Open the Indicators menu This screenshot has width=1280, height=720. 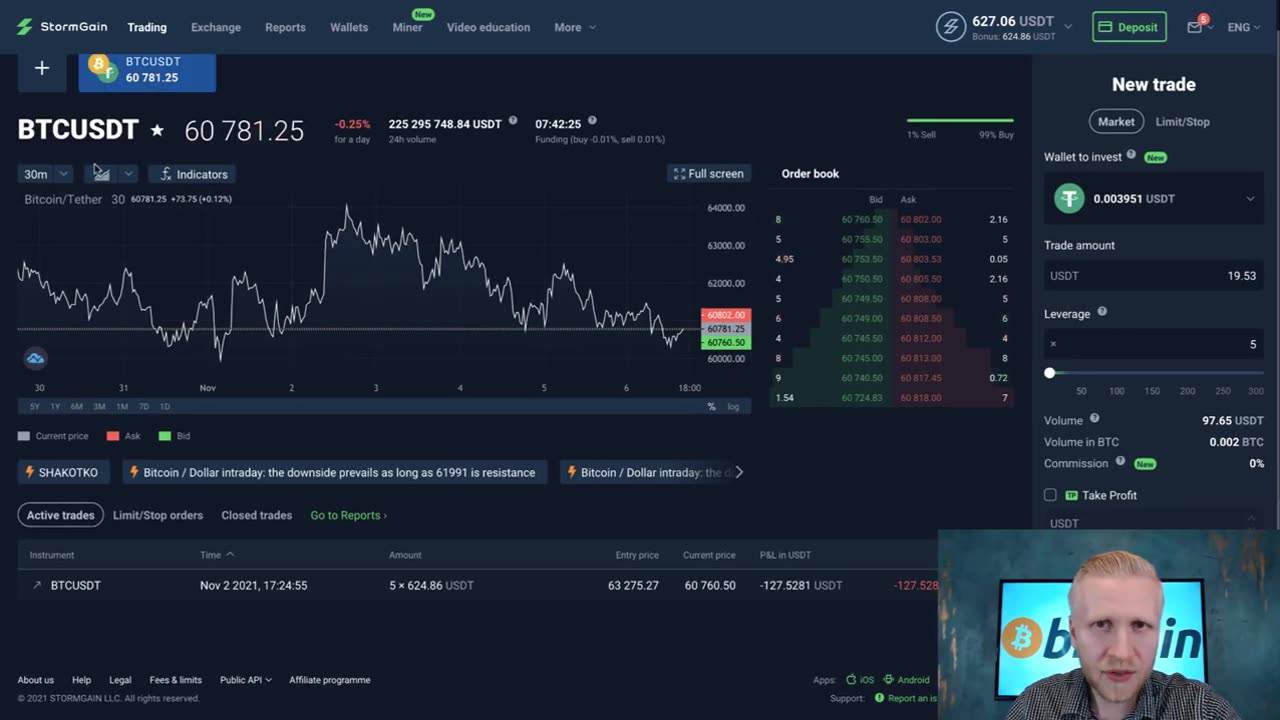point(192,174)
